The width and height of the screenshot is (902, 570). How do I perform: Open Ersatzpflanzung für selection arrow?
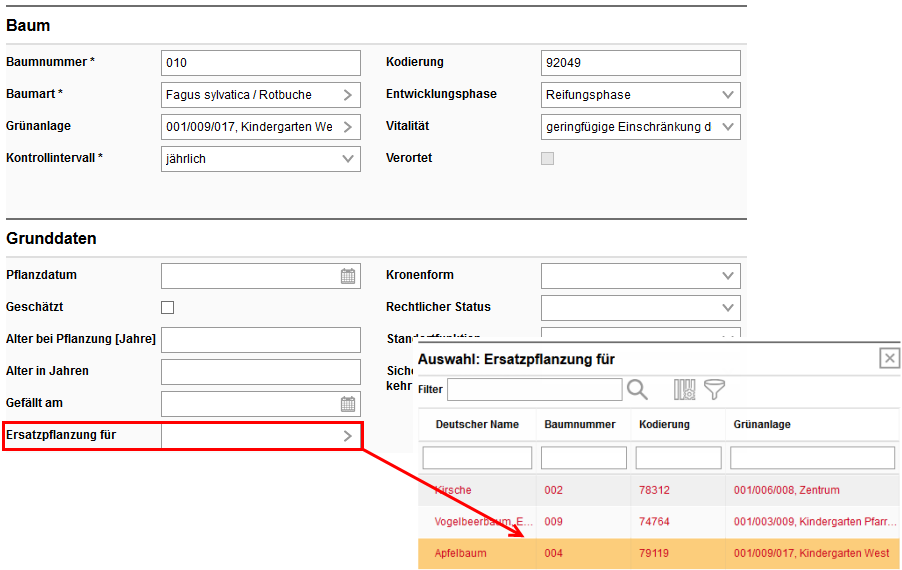[x=347, y=436]
